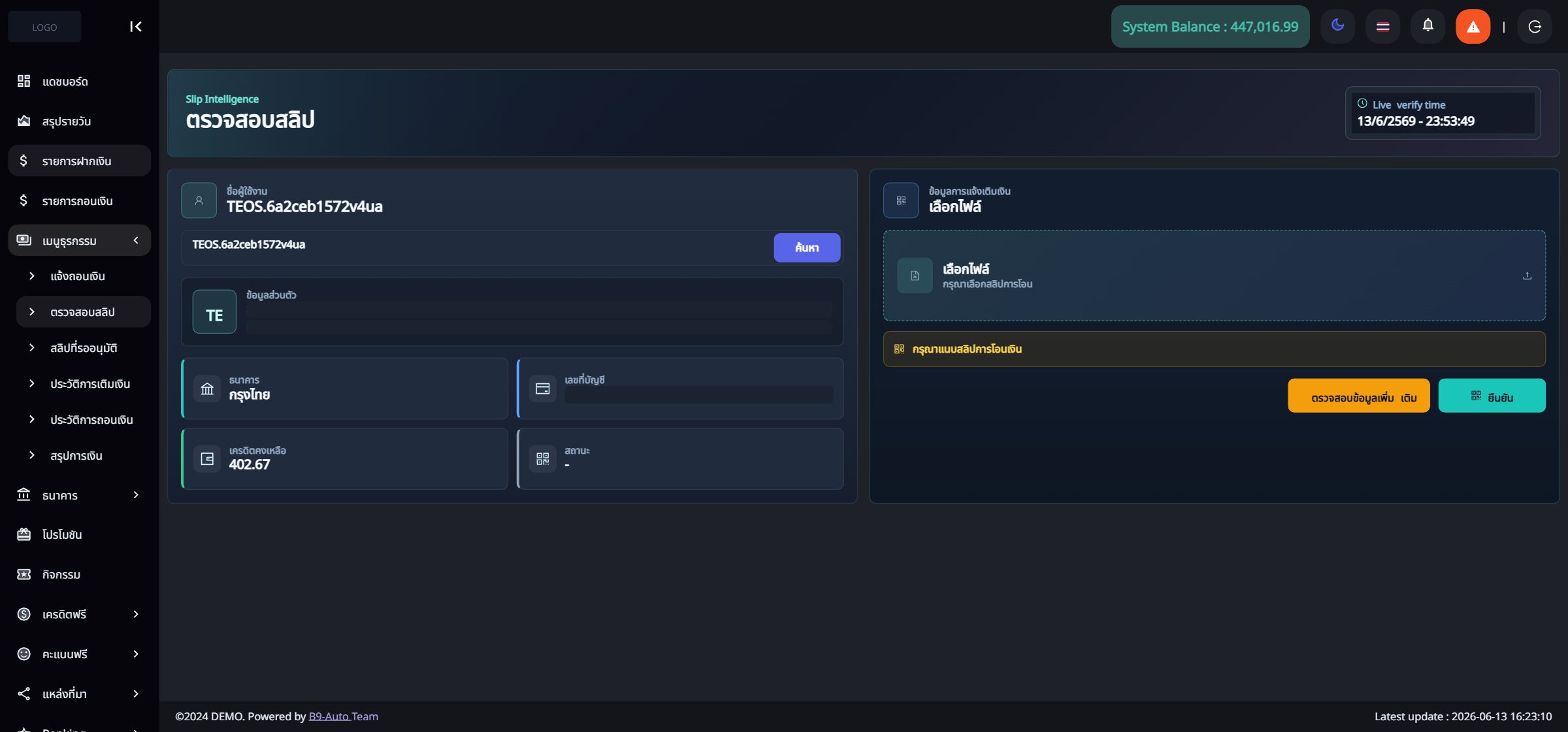1568x732 pixels.
Task: Click card icon in เลขที่บัญชี card
Action: point(542,389)
